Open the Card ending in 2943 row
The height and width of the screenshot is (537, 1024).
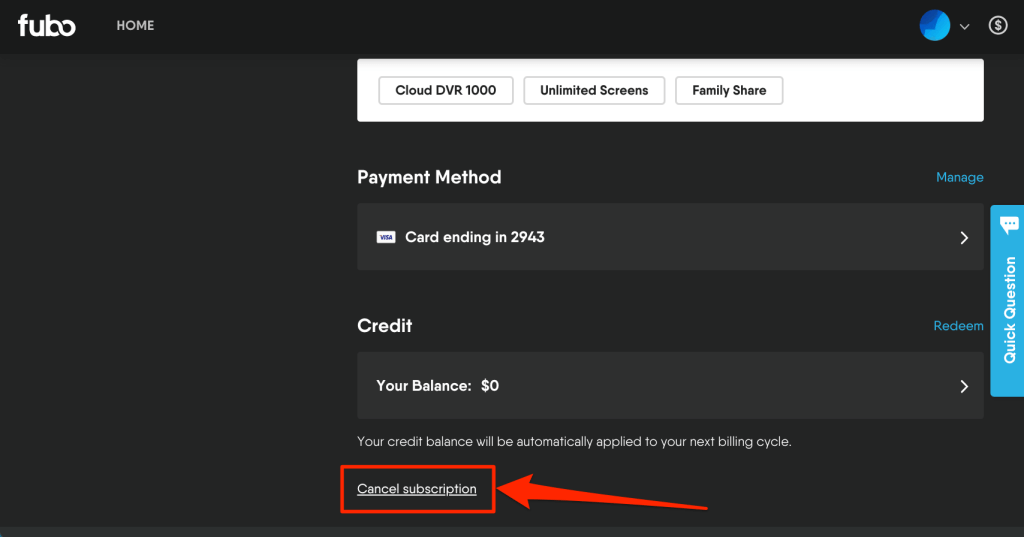point(670,237)
